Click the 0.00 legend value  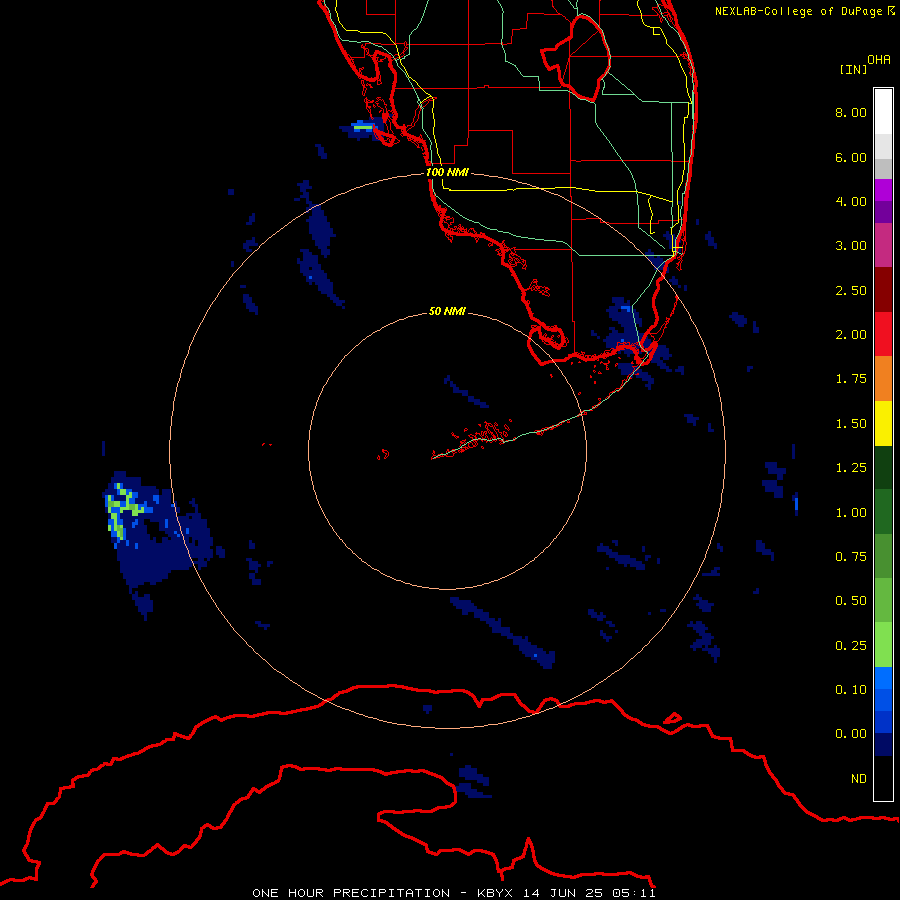851,734
